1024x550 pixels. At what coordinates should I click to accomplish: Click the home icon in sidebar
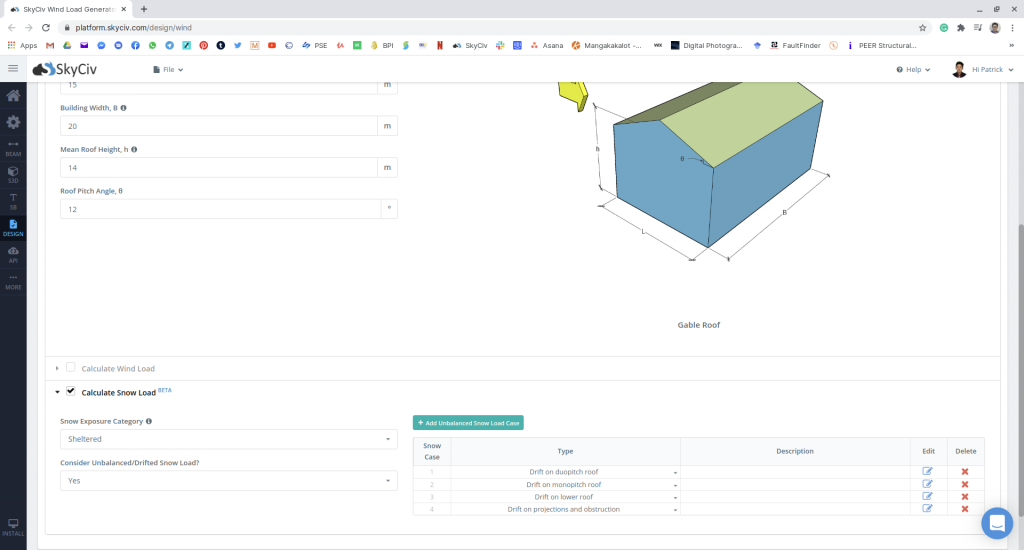click(13, 96)
